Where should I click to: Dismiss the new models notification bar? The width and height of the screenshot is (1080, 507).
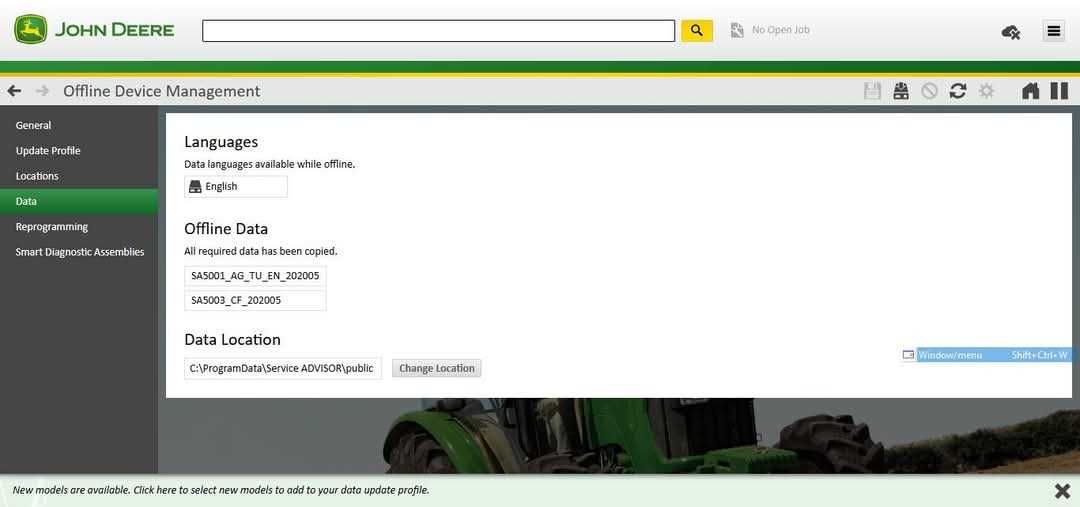point(1061,490)
